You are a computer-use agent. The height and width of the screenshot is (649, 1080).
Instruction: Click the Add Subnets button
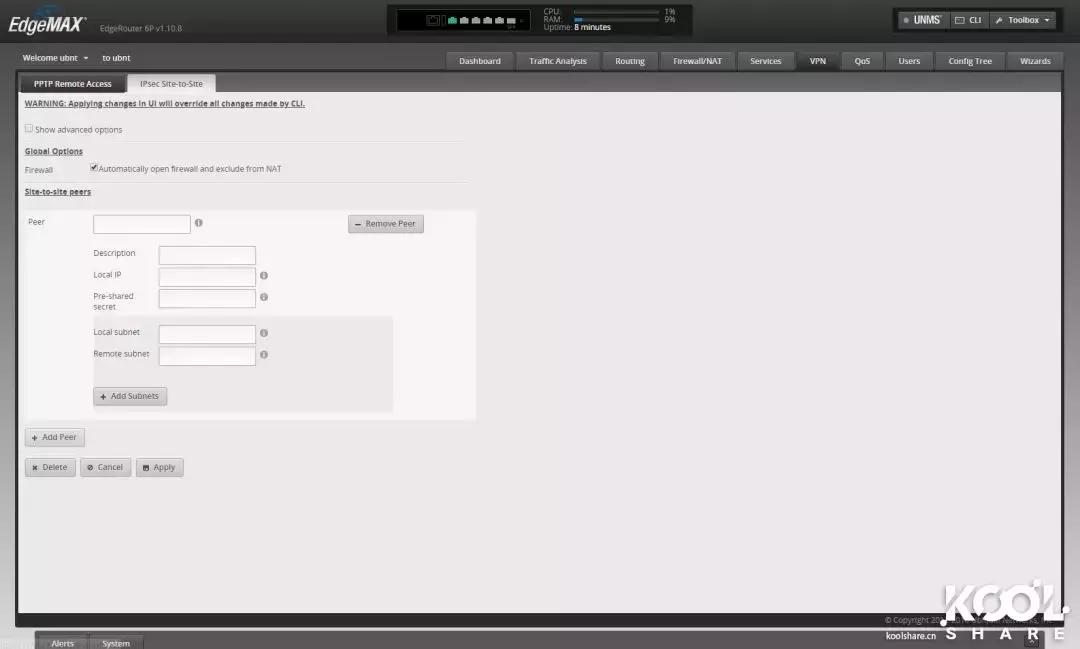pyautogui.click(x=130, y=396)
